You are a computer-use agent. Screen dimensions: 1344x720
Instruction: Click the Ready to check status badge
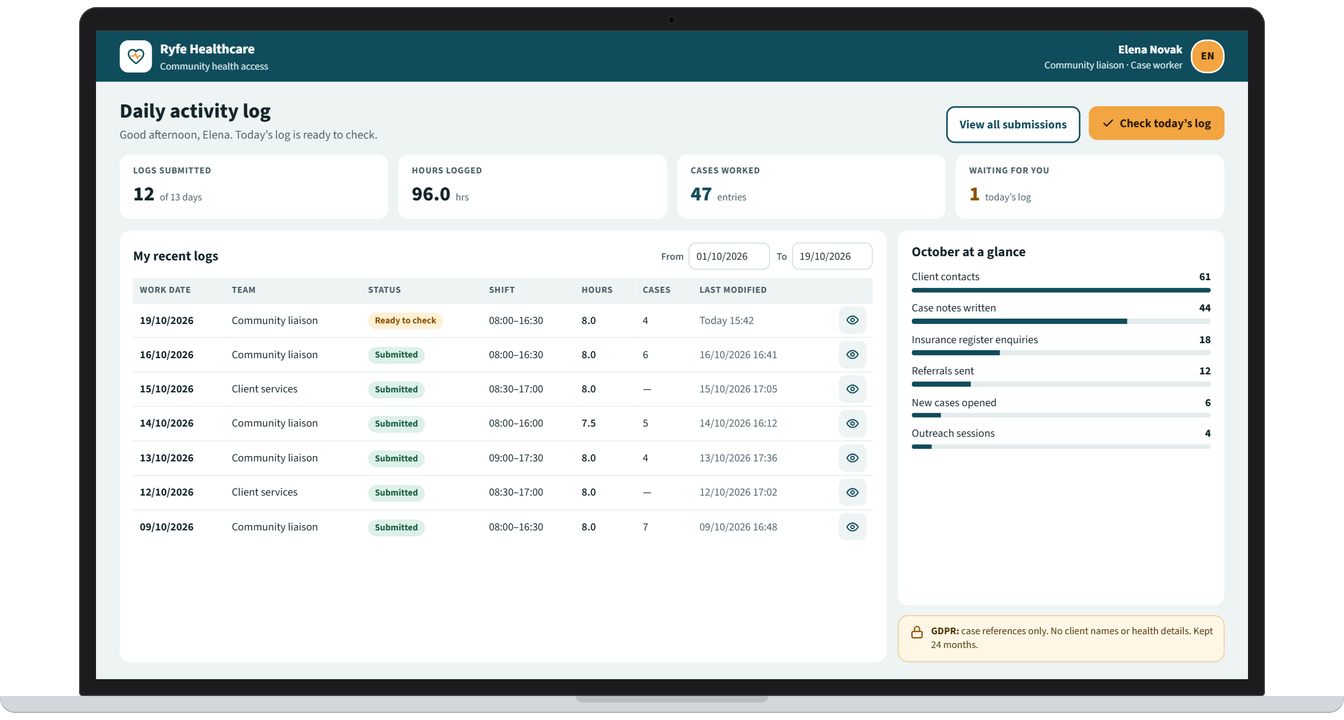pos(405,320)
